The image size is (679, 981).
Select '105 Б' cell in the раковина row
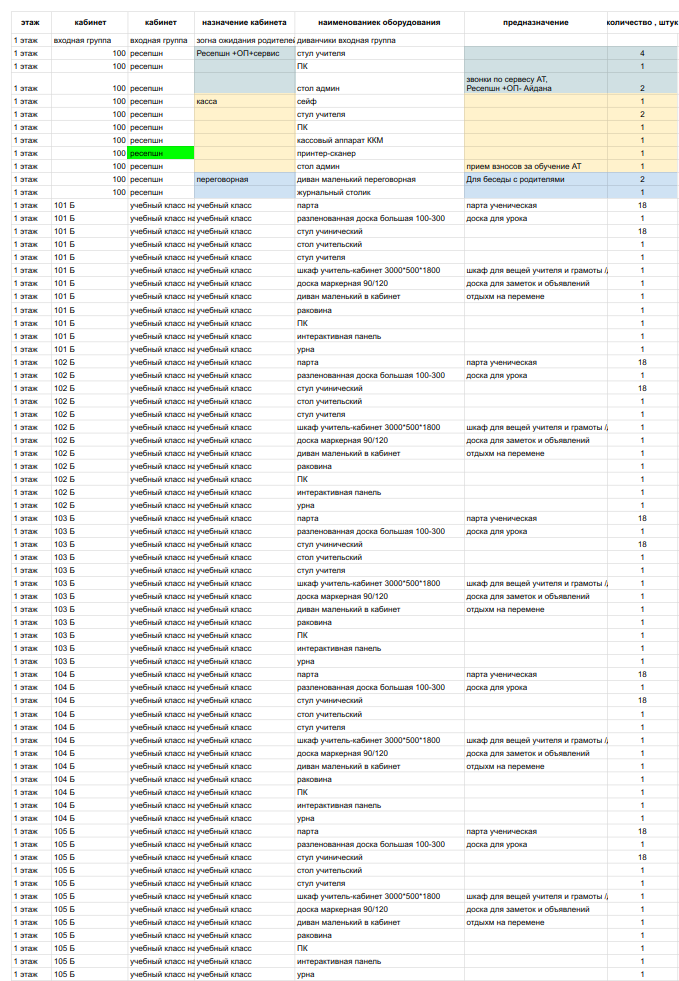89,935
